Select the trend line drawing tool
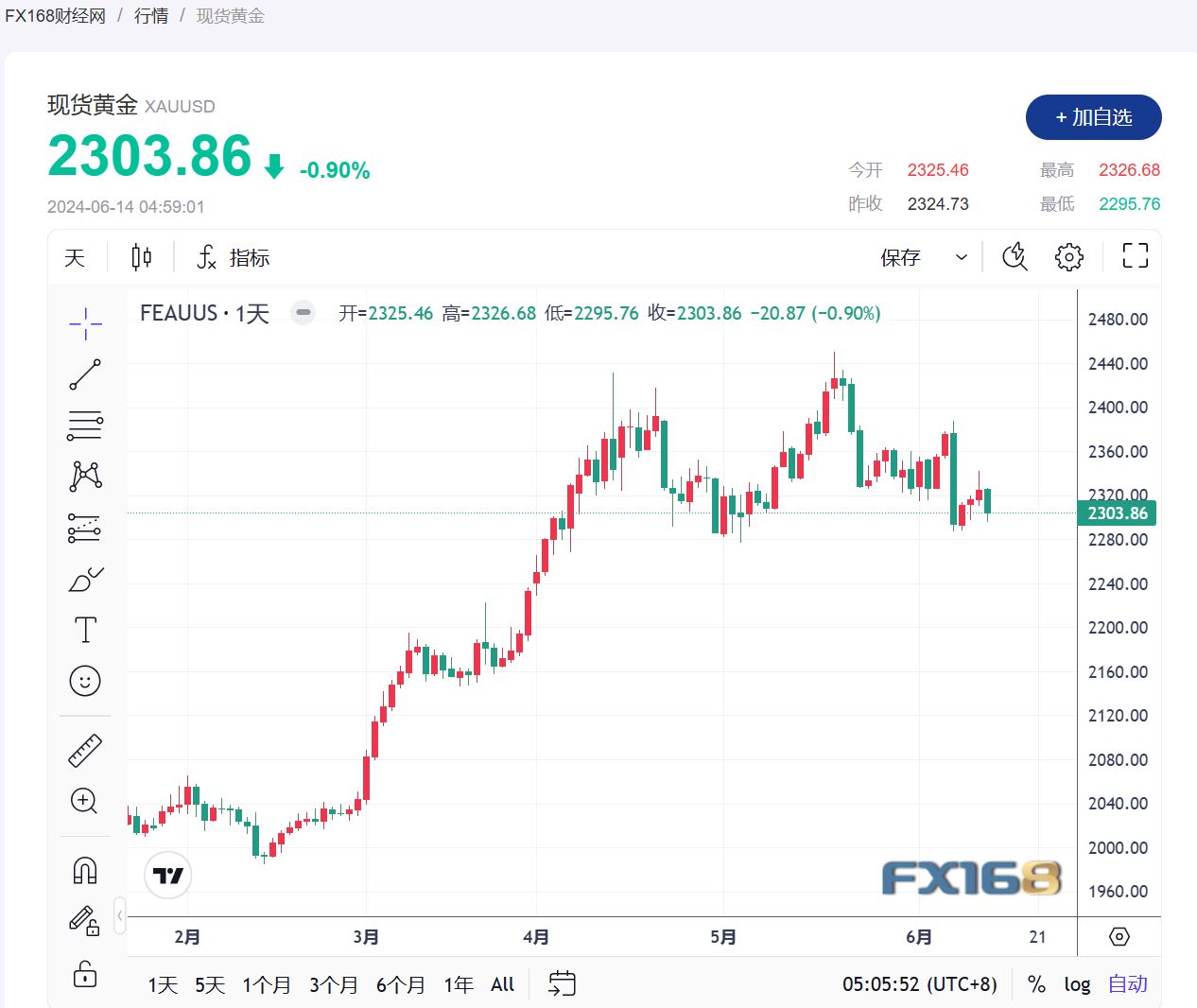 pyautogui.click(x=85, y=374)
